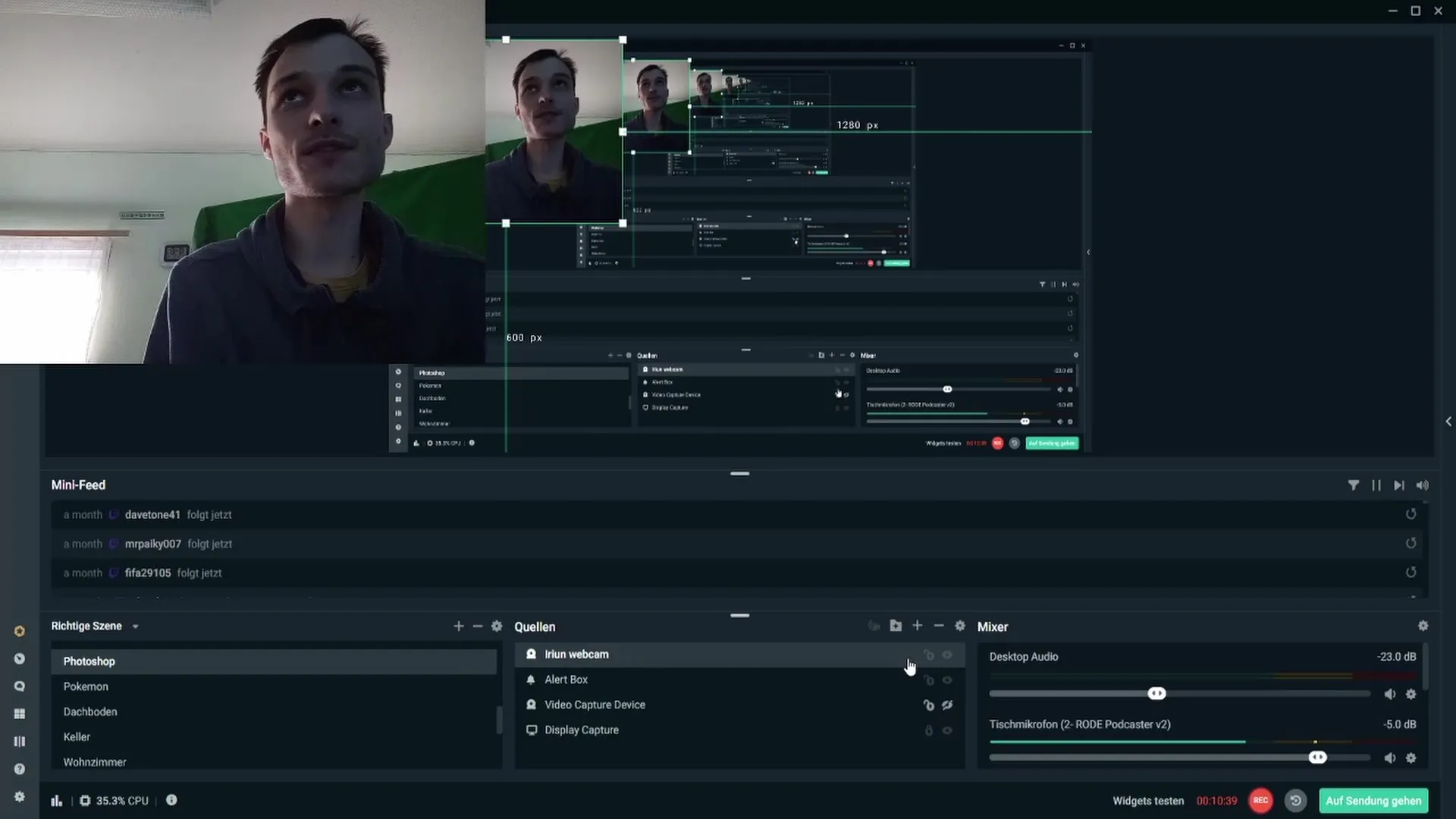Select the Photoshop scene
This screenshot has width=1456, height=819.
coord(274,661)
